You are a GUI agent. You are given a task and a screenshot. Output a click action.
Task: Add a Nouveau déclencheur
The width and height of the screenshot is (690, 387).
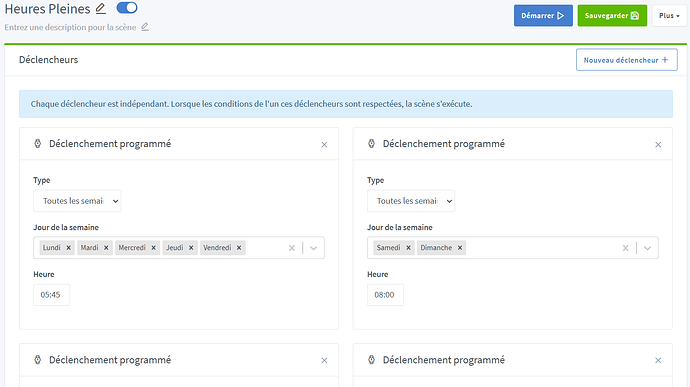626,60
